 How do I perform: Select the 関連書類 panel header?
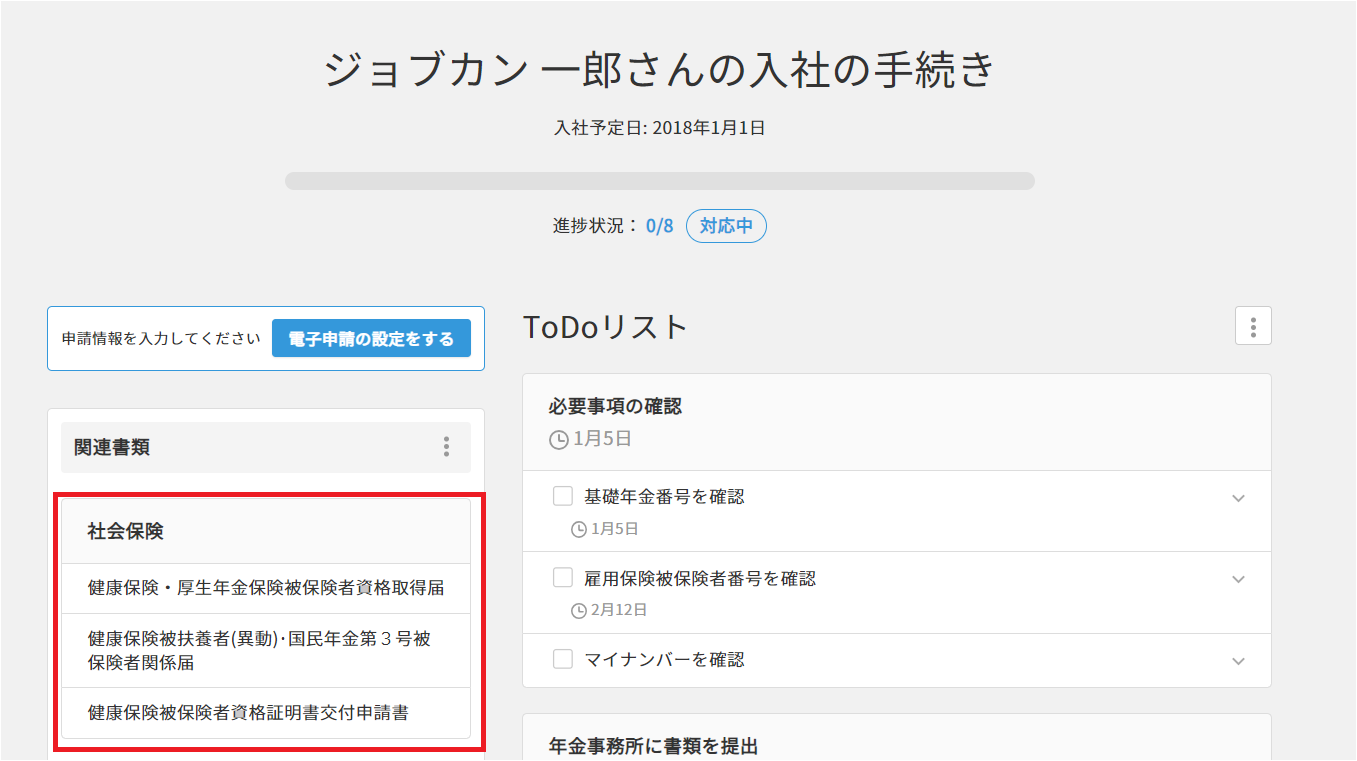coord(112,447)
